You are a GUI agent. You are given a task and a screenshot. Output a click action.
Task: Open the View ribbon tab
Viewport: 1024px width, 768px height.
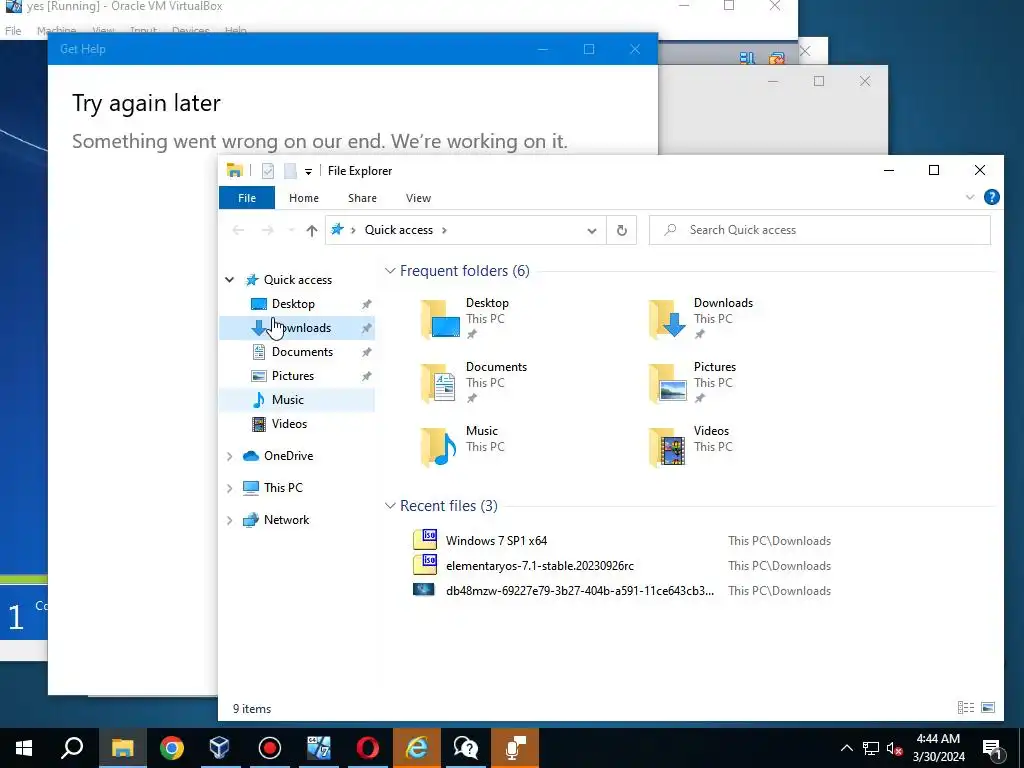pyautogui.click(x=418, y=198)
